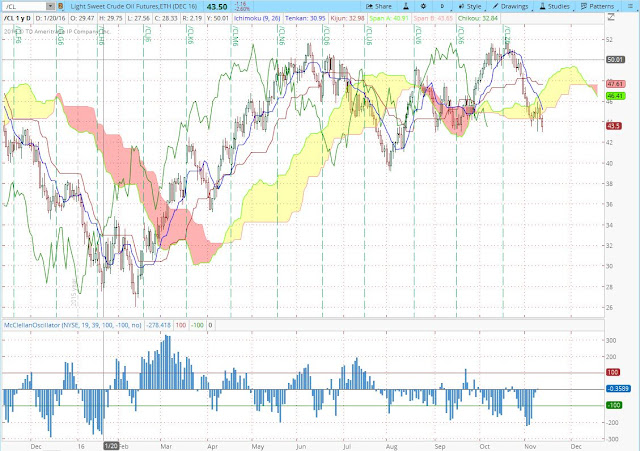This screenshot has height=451, width=640.
Task: Click the D: 1/20/16 date readout
Action: (51, 18)
